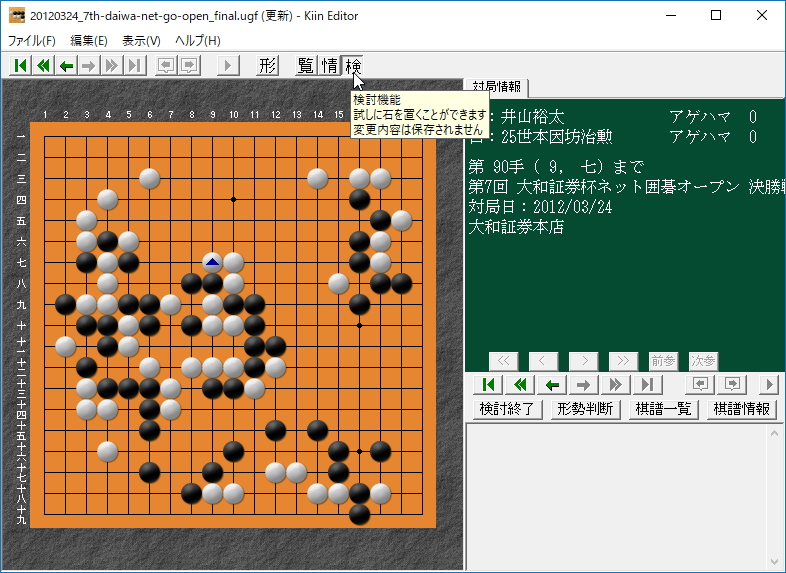Click the < button in info panel
The image size is (786, 573).
tap(543, 361)
